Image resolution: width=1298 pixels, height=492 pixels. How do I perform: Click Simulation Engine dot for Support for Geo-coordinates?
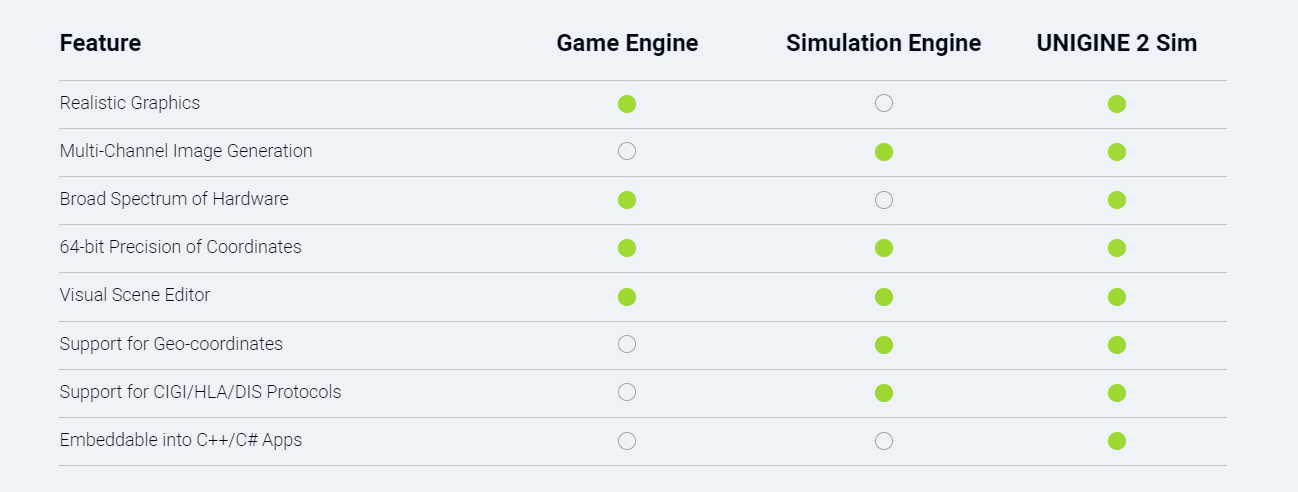click(x=884, y=345)
